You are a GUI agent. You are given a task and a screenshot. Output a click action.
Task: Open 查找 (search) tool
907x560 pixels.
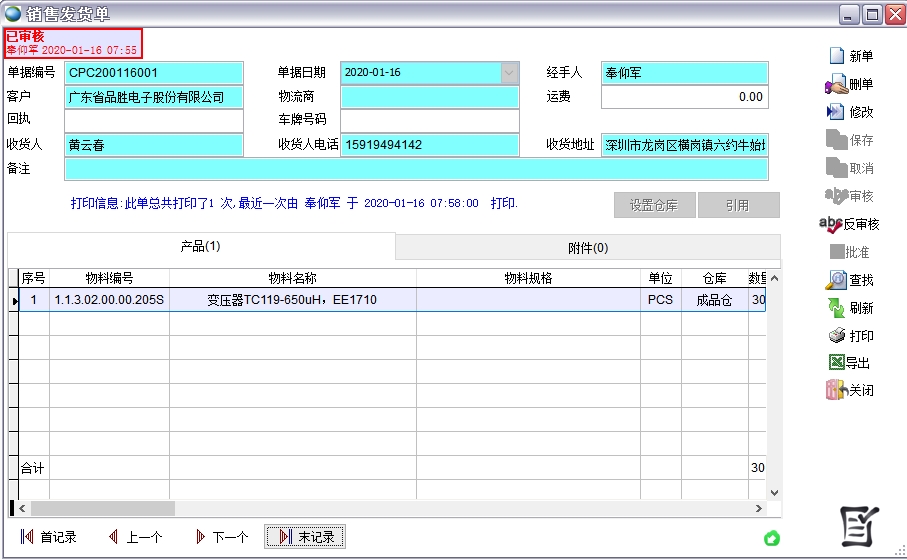(x=836, y=281)
